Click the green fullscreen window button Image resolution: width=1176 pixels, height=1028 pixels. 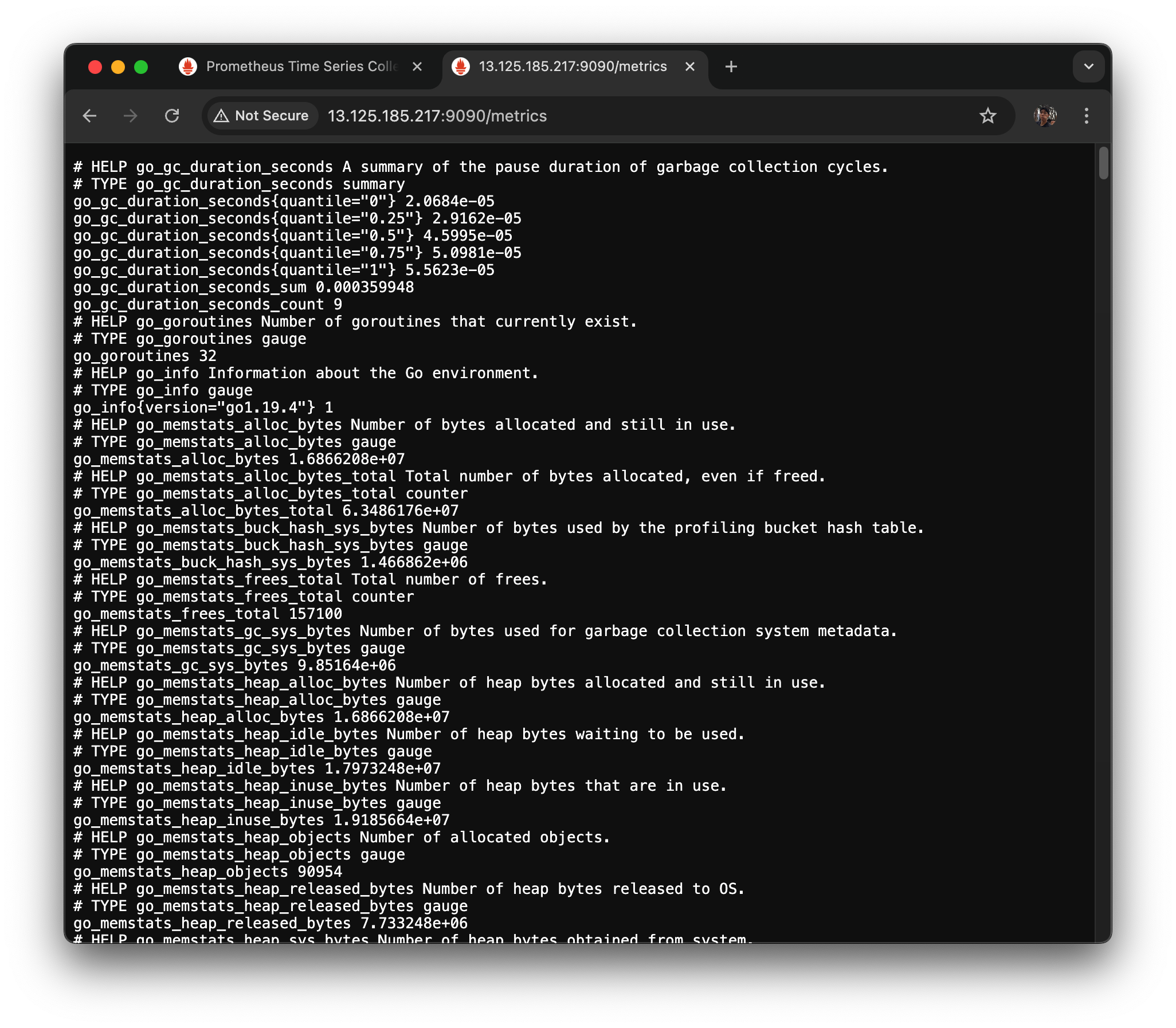point(141,67)
